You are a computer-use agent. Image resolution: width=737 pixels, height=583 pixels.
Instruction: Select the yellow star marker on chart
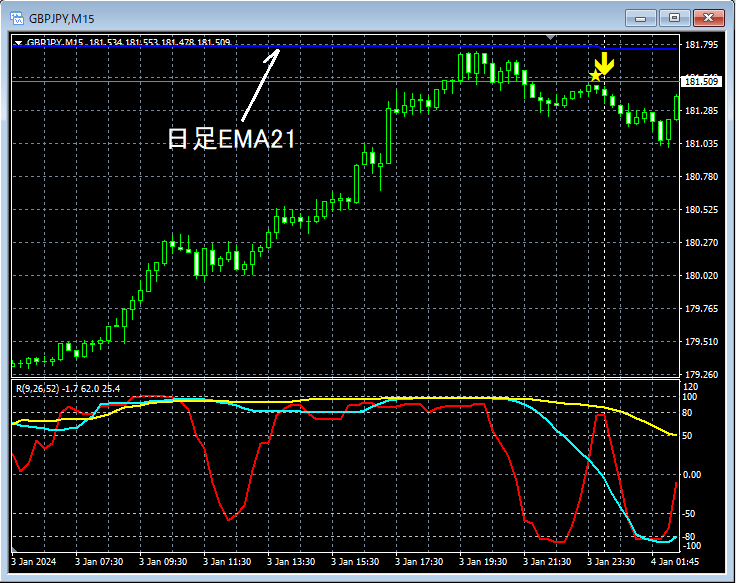(x=595, y=76)
